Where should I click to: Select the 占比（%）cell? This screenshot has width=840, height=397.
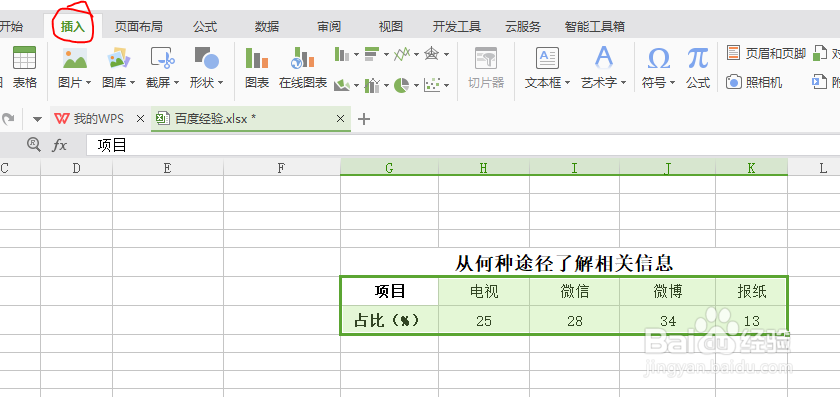[389, 320]
